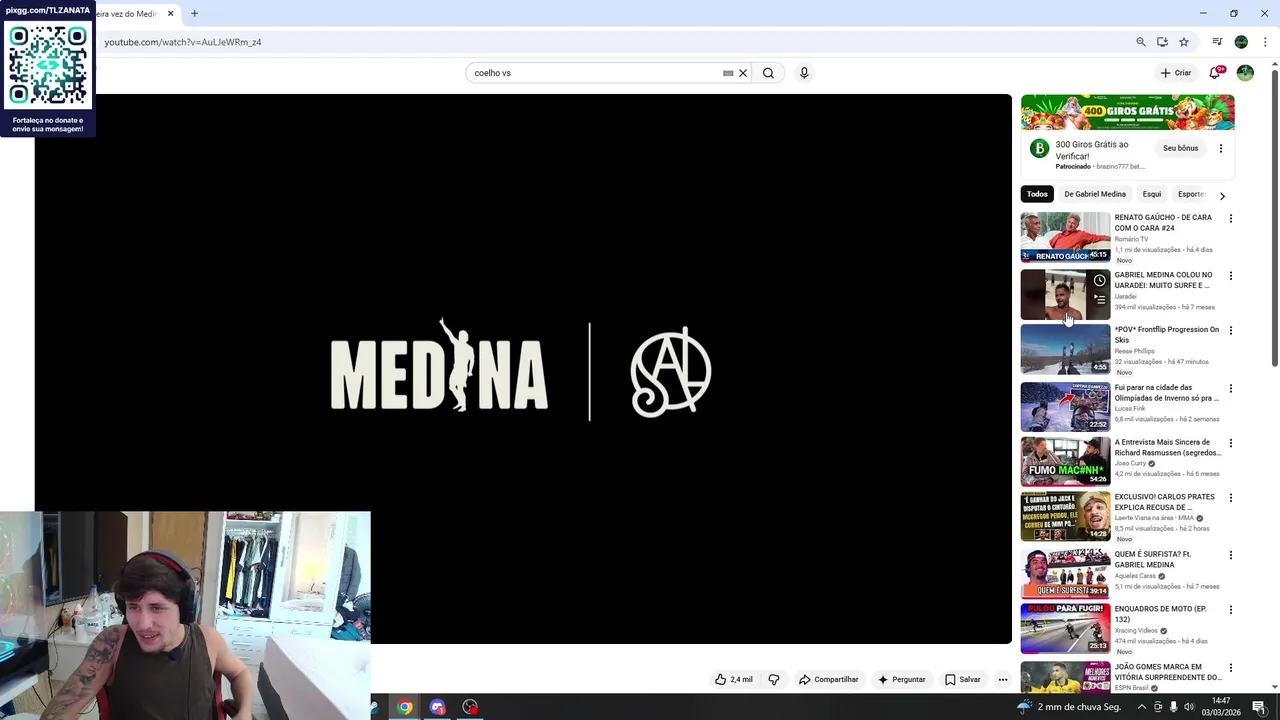Open Richard Rasmussen entrevista video thumbnail
The height and width of the screenshot is (720, 1280).
[1065, 461]
